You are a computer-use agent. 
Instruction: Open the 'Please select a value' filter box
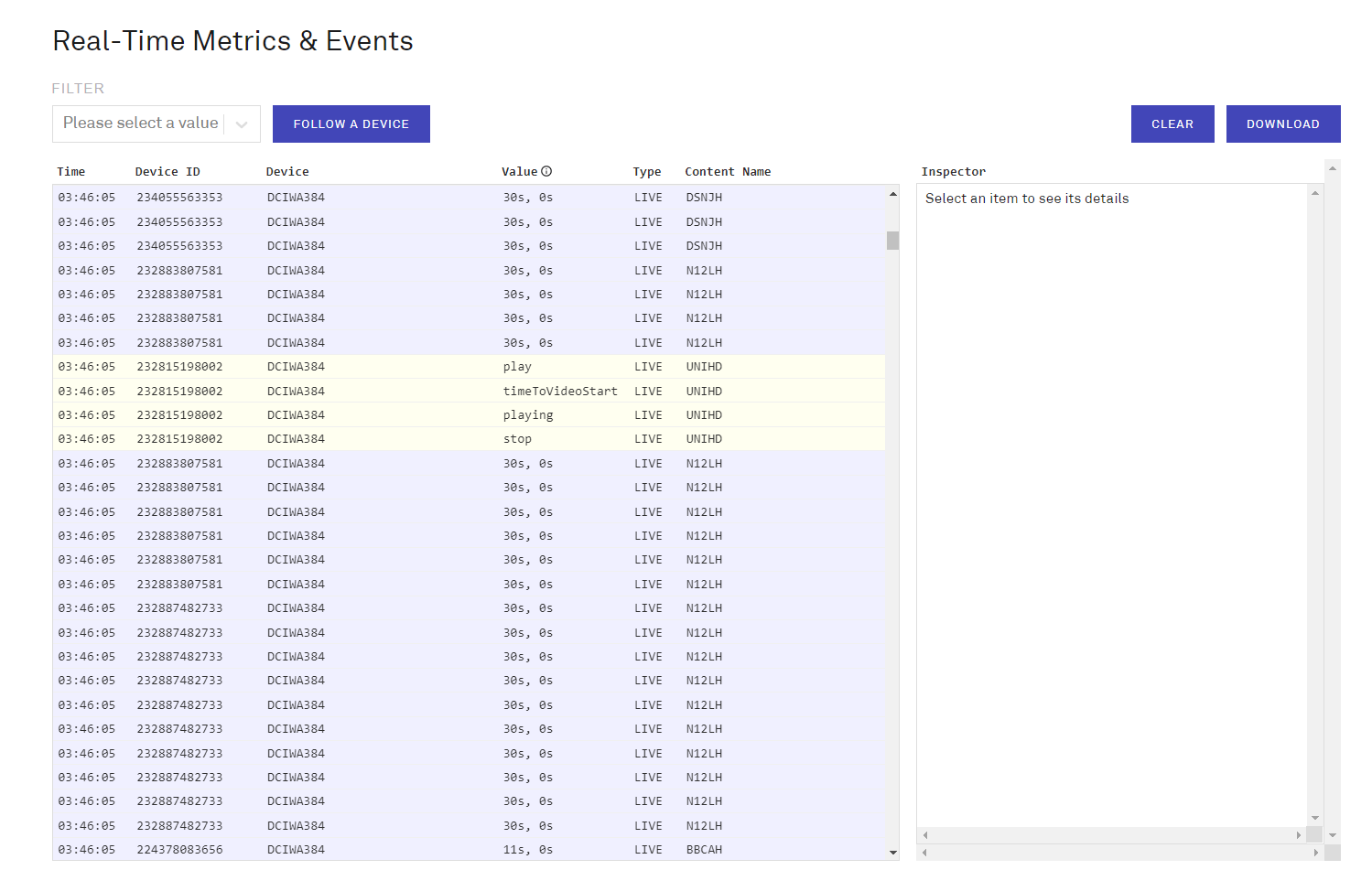pos(140,124)
